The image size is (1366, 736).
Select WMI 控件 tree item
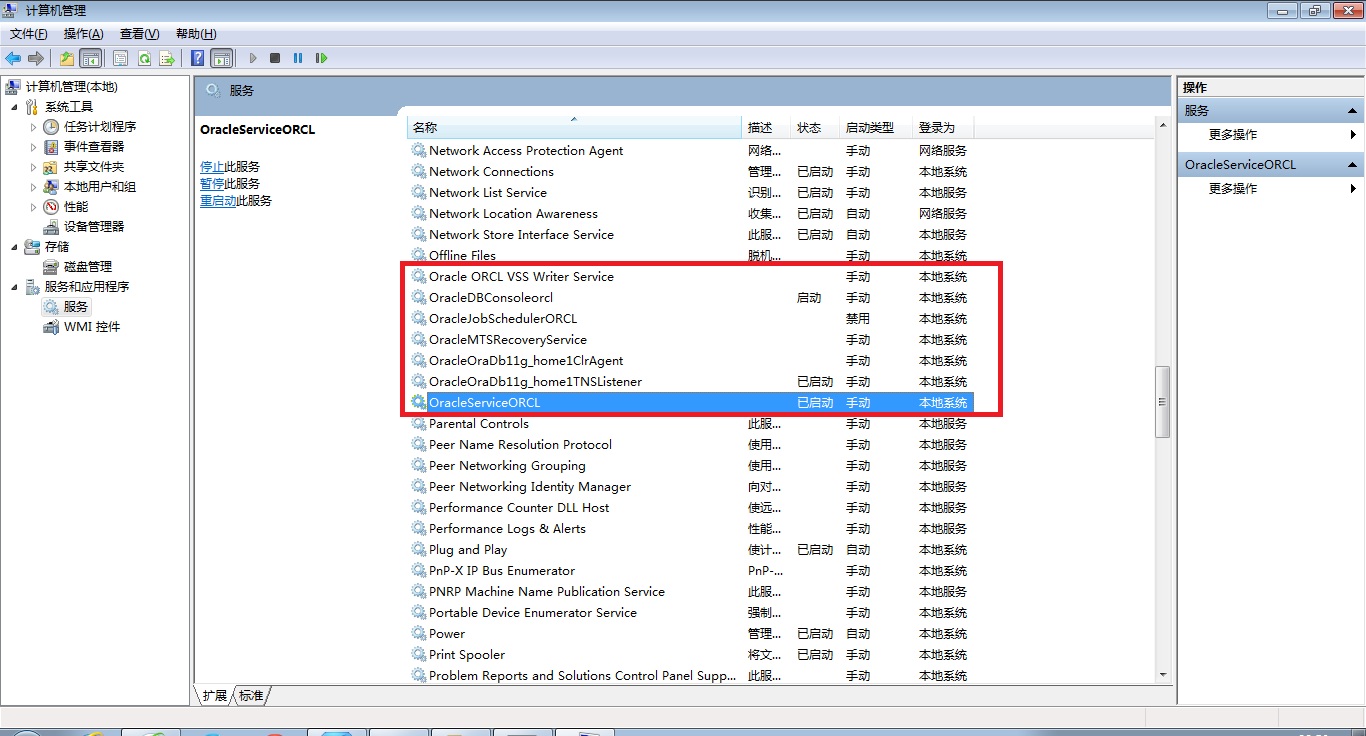point(82,327)
